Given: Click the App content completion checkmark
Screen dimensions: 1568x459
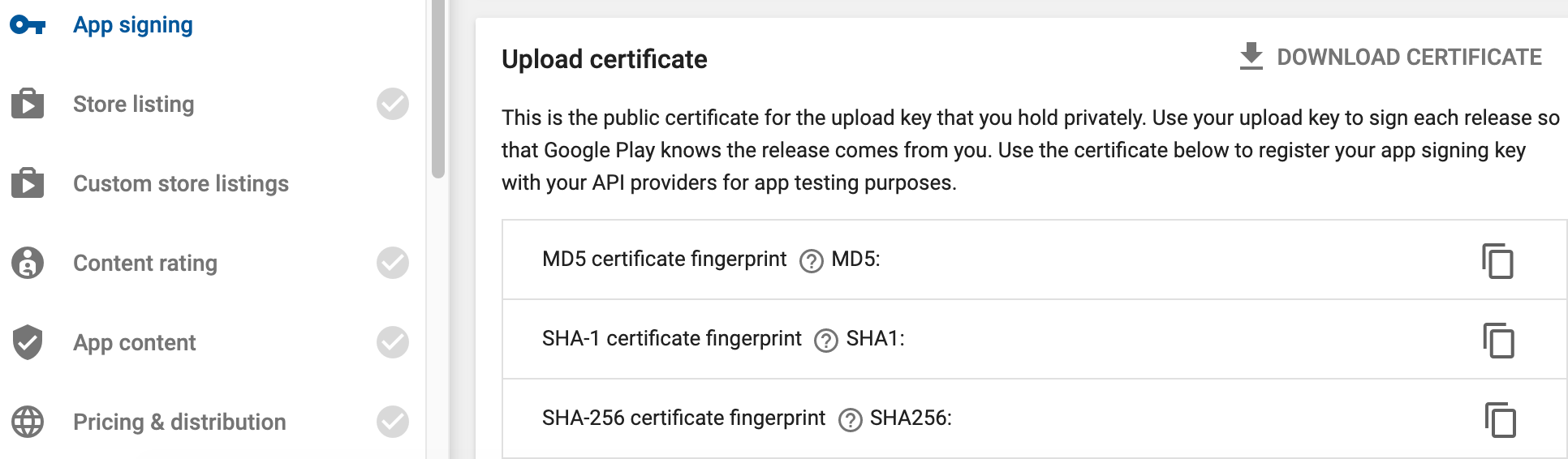Looking at the screenshot, I should coord(393,342).
